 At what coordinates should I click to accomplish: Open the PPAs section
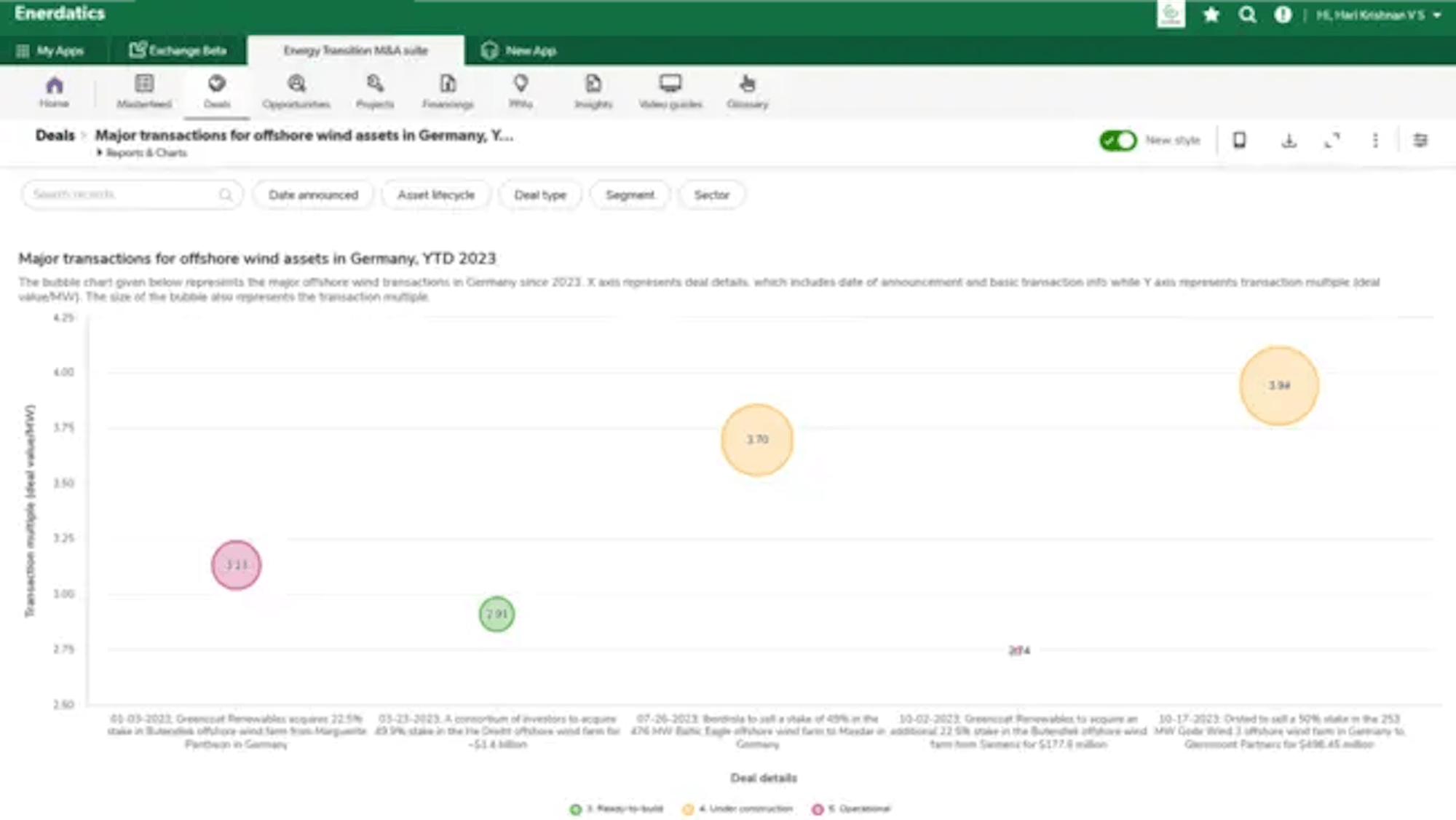(x=521, y=92)
